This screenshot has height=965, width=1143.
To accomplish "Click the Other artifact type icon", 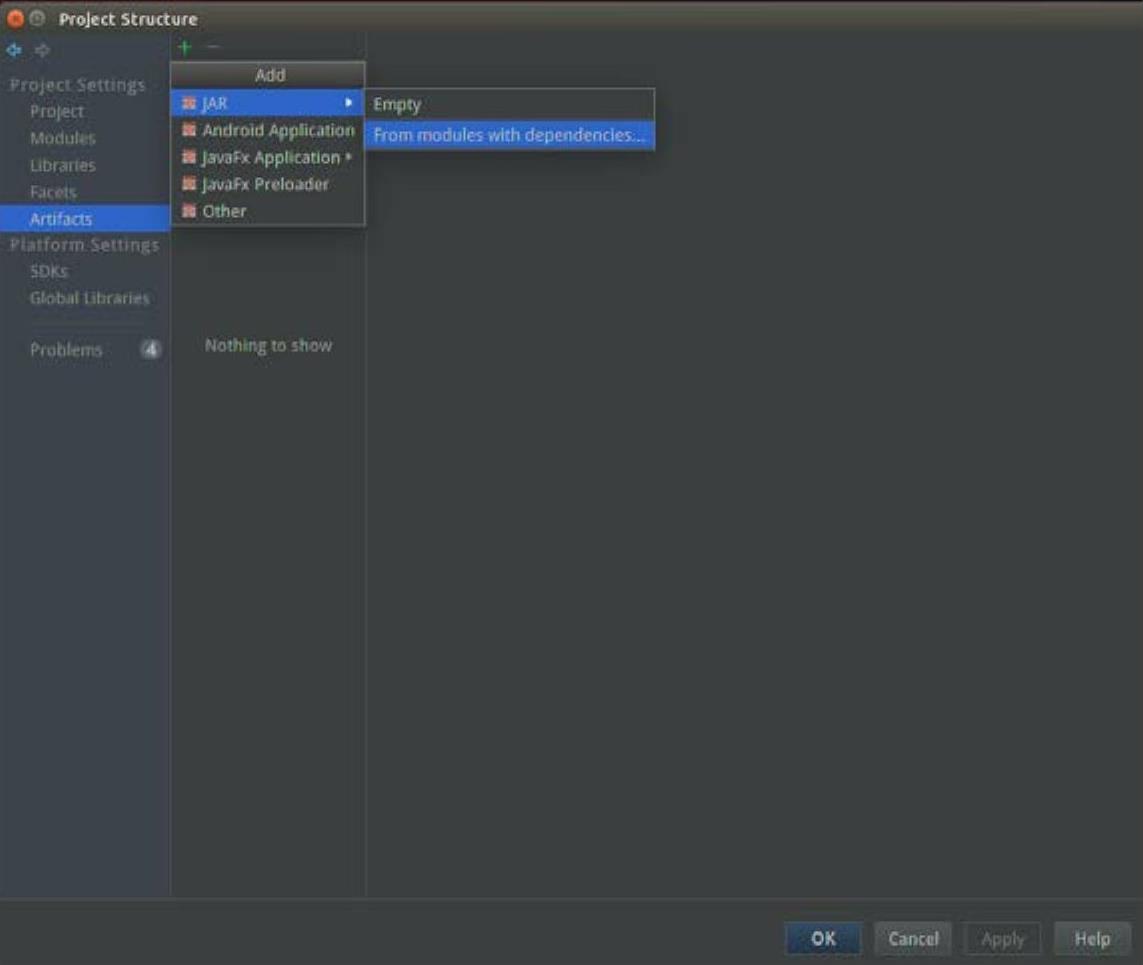I will (189, 211).
